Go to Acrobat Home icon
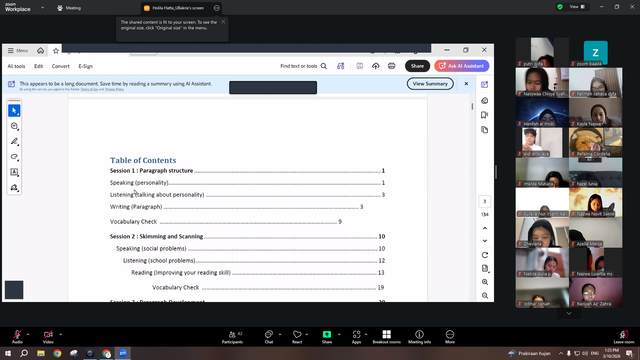The image size is (640, 360). 40,51
